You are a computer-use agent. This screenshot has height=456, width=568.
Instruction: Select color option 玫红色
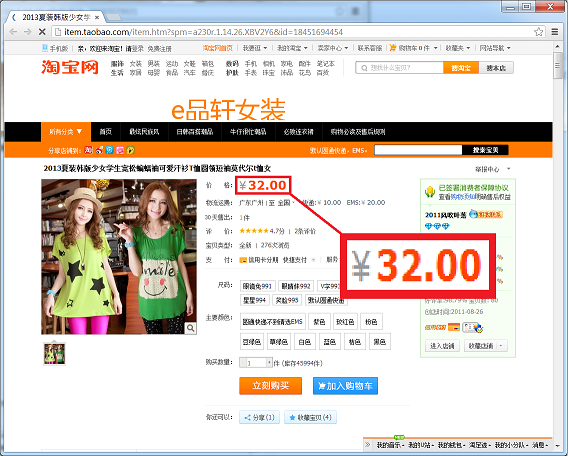pos(345,322)
